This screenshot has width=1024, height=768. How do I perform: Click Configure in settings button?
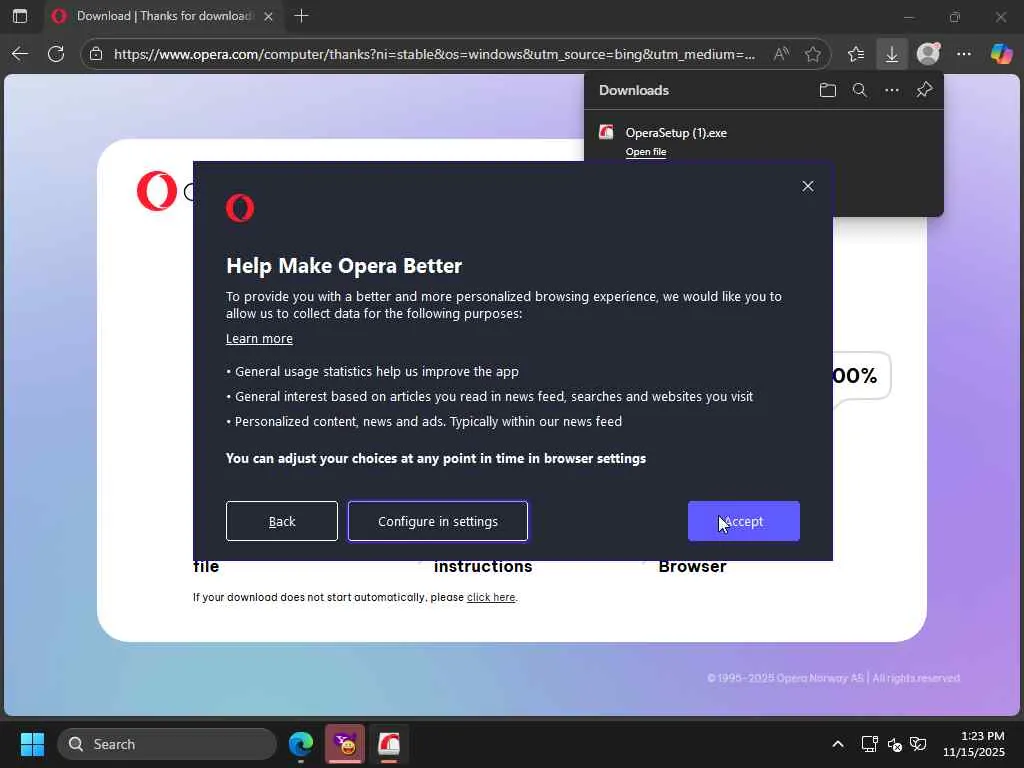tap(438, 521)
